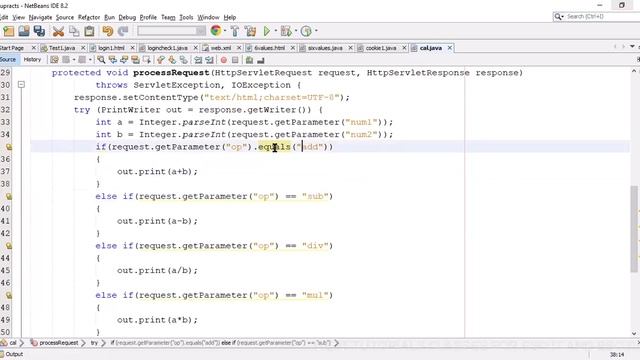
Task: Toggle Rectangular Selection mode
Action: pyautogui.click(x=147, y=60)
